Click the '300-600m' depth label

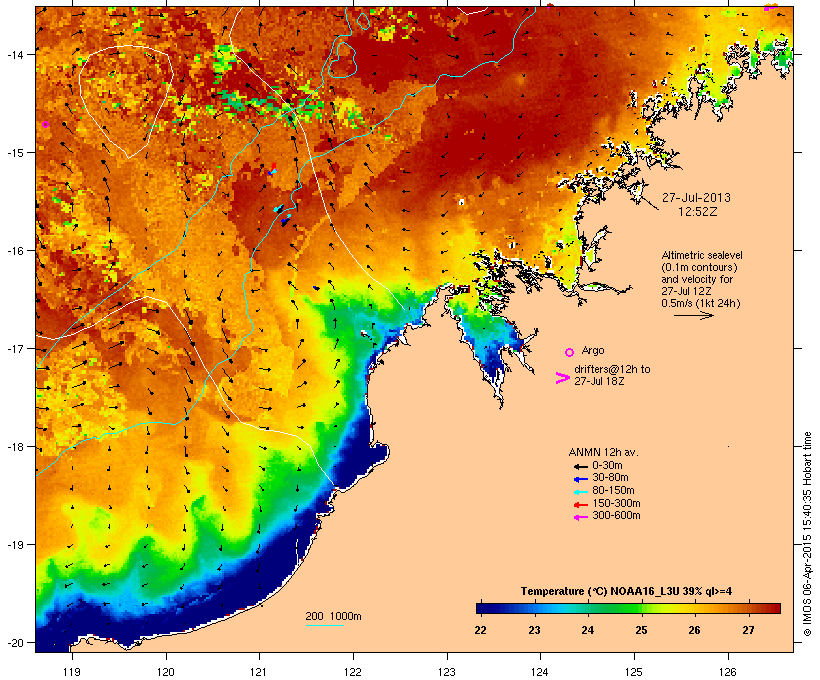(616, 516)
